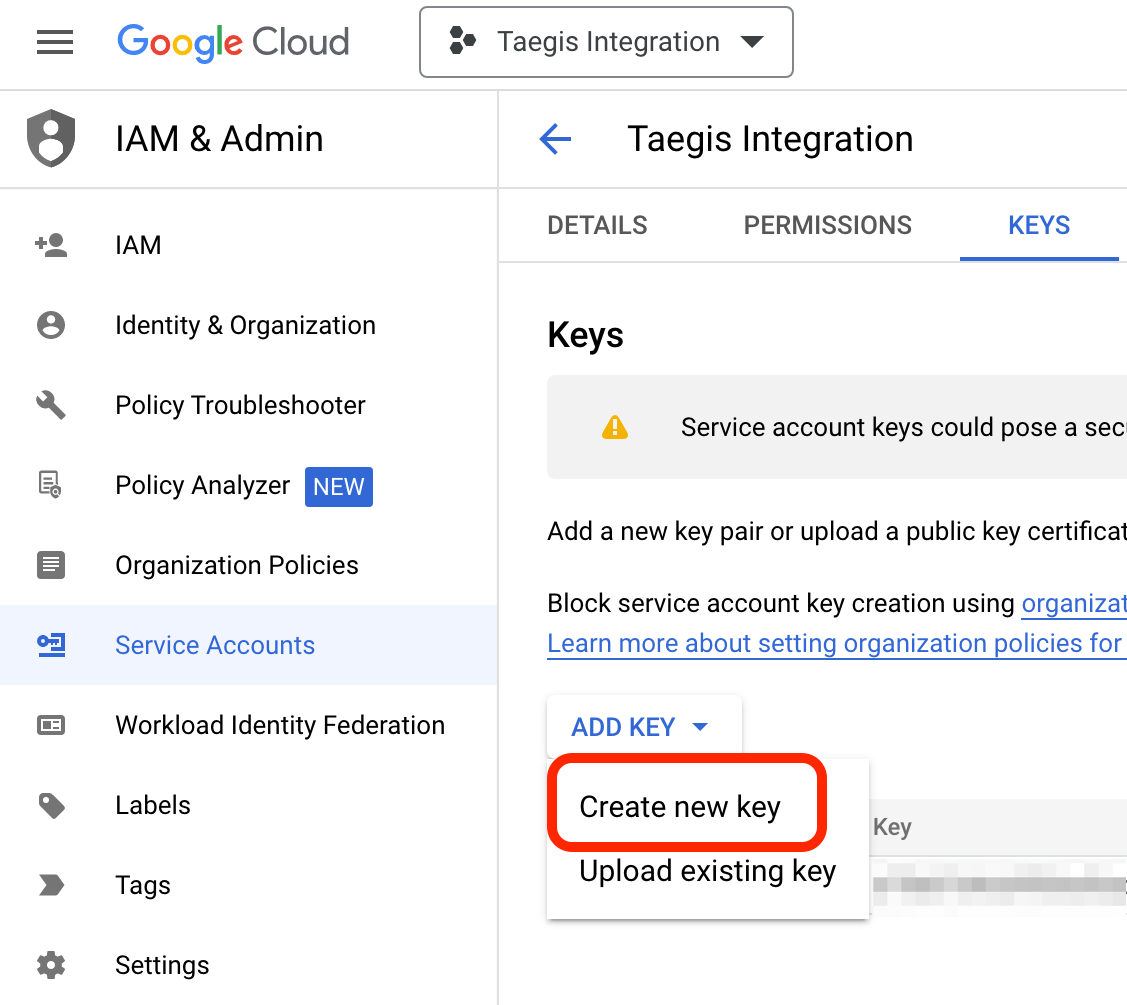Click the Key column header
Image resolution: width=1127 pixels, height=1005 pixels.
click(892, 827)
